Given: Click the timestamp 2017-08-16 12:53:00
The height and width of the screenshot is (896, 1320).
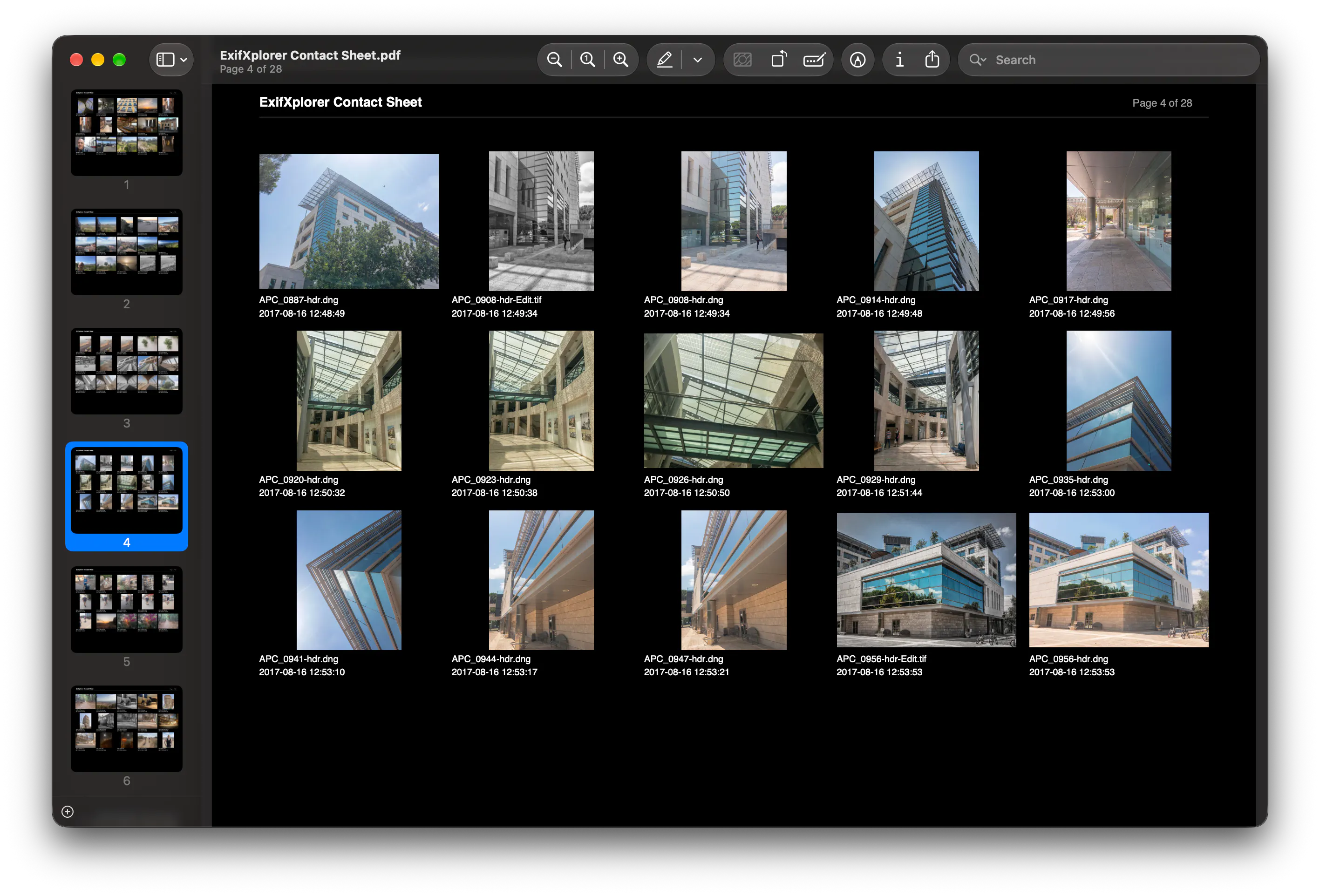Looking at the screenshot, I should [x=1072, y=493].
